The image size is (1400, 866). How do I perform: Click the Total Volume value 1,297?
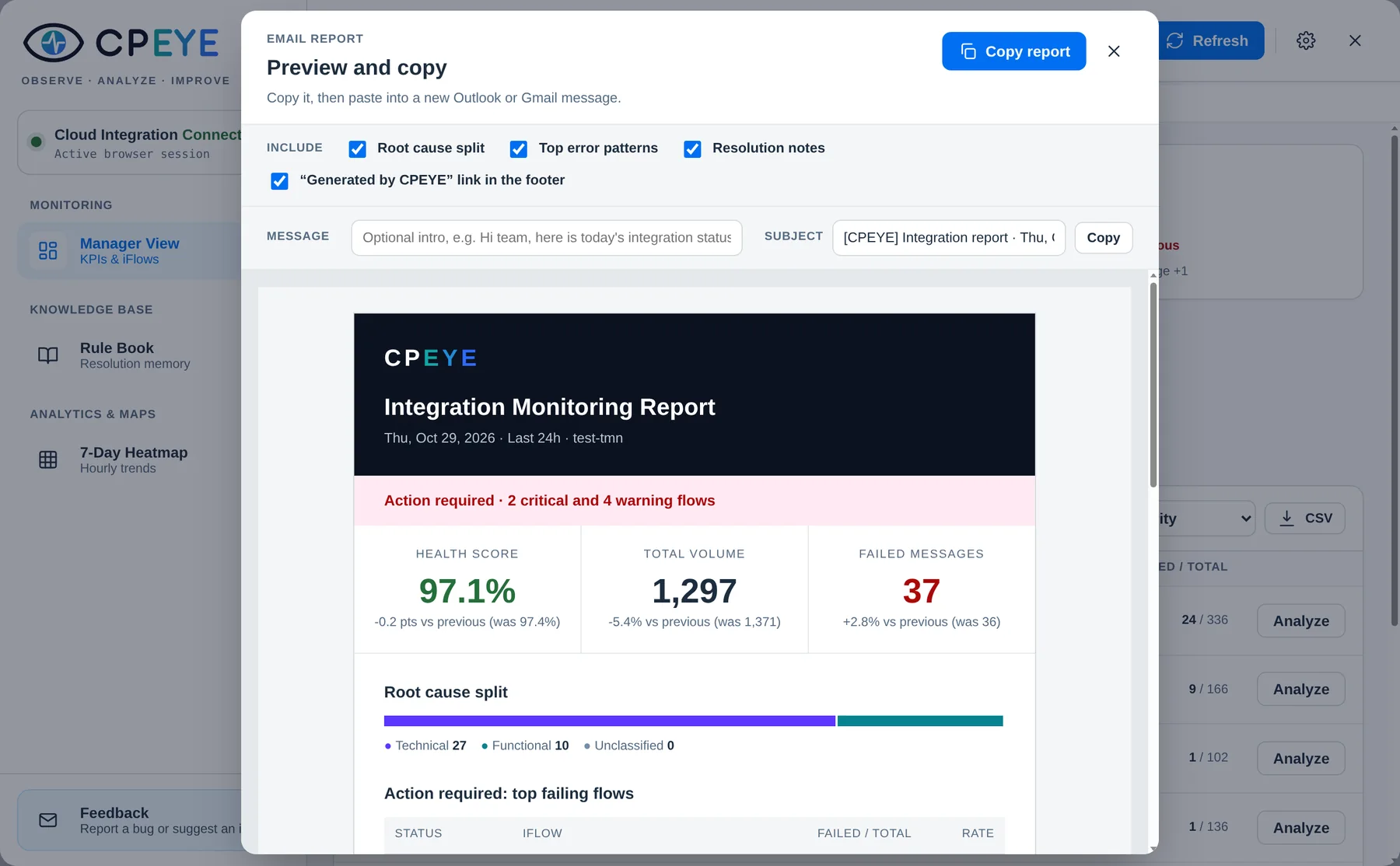(x=695, y=592)
